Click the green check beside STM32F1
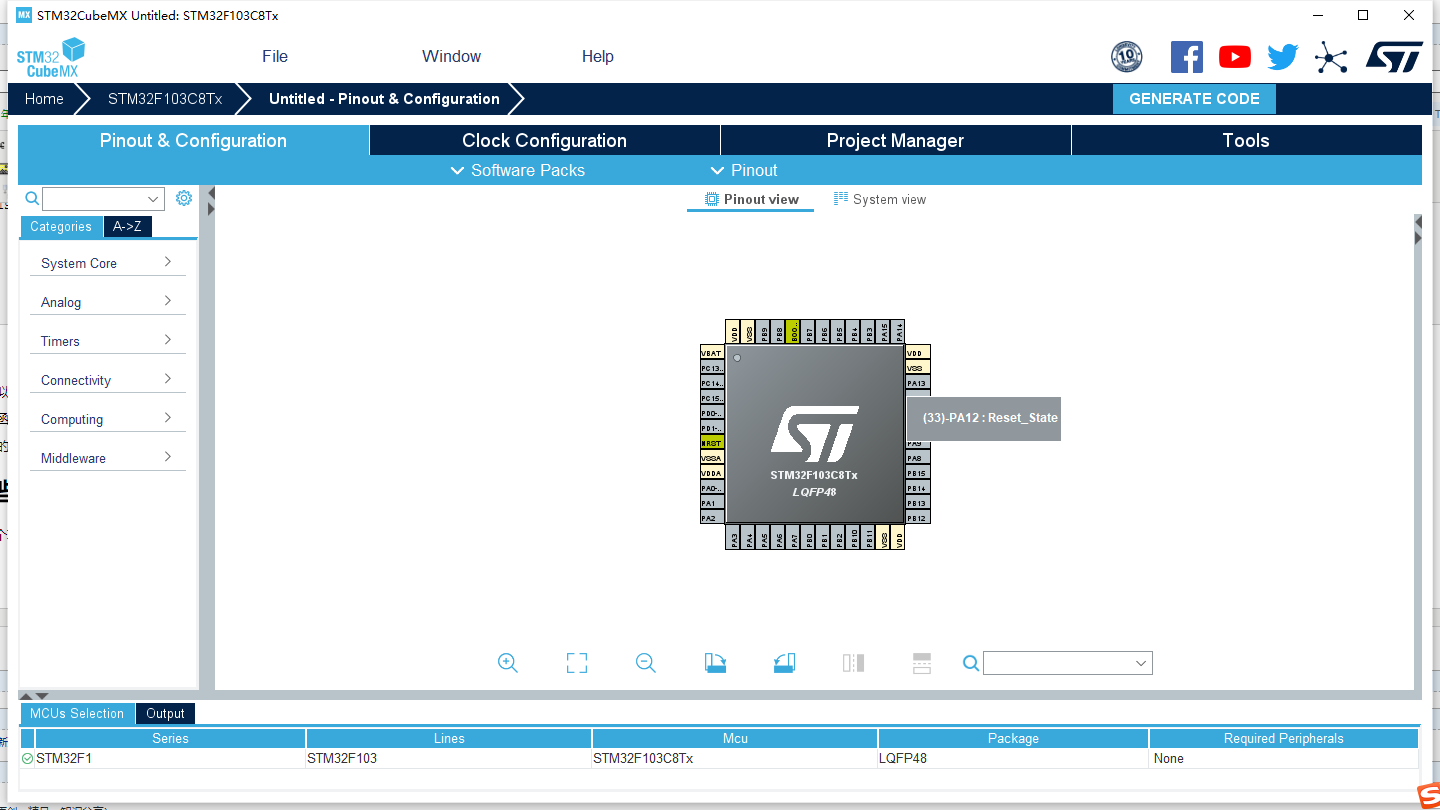Screen dimensions: 1440x810 coord(27,759)
